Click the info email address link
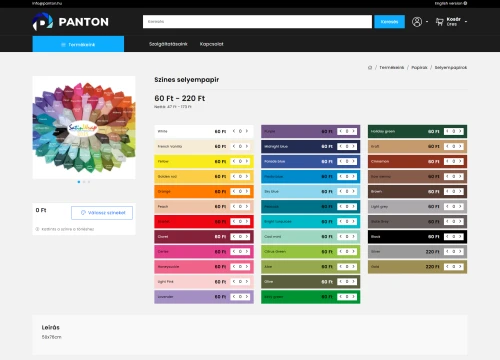Screen dimensions: 500x360 coord(47,3)
